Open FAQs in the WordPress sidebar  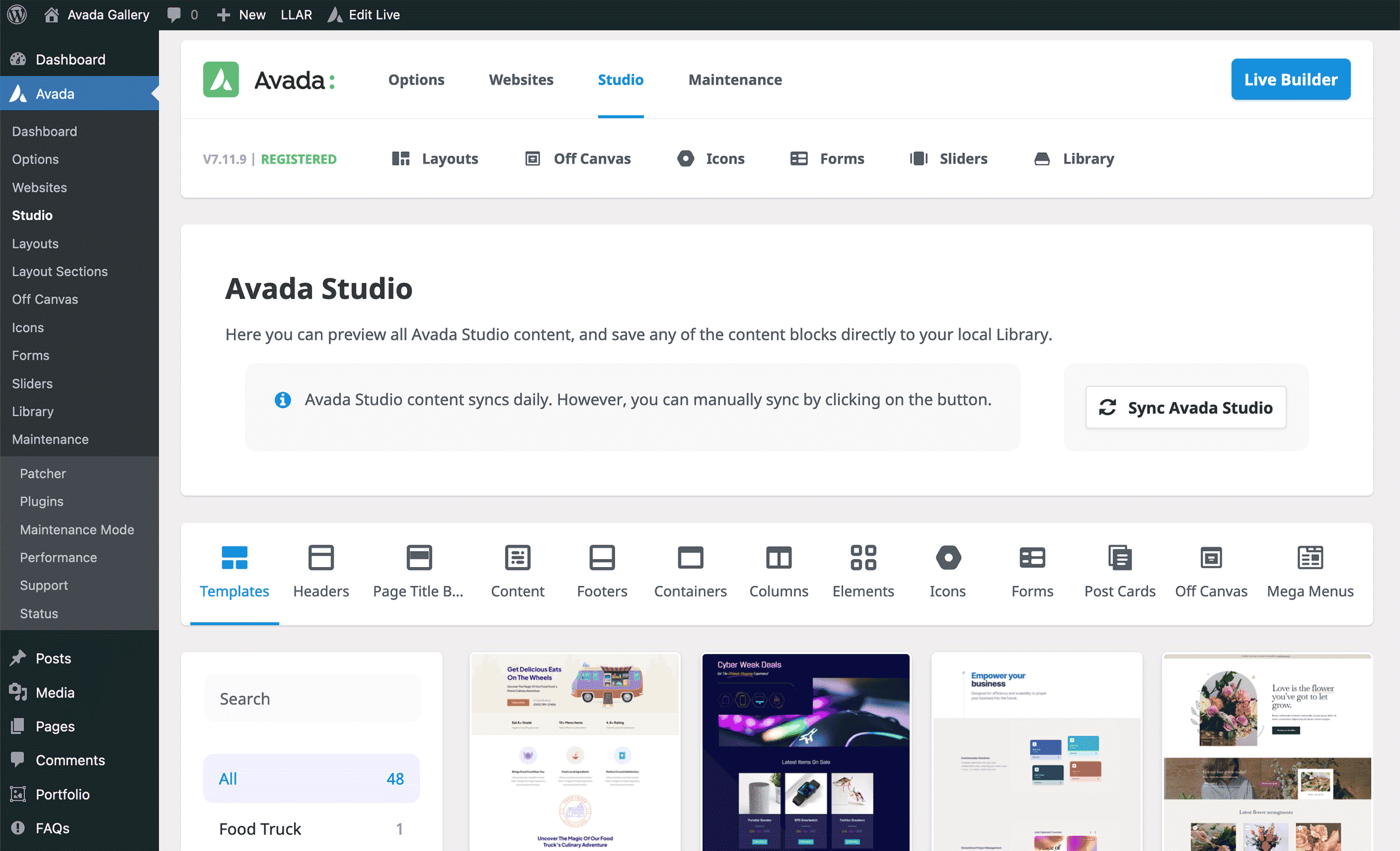click(x=52, y=828)
